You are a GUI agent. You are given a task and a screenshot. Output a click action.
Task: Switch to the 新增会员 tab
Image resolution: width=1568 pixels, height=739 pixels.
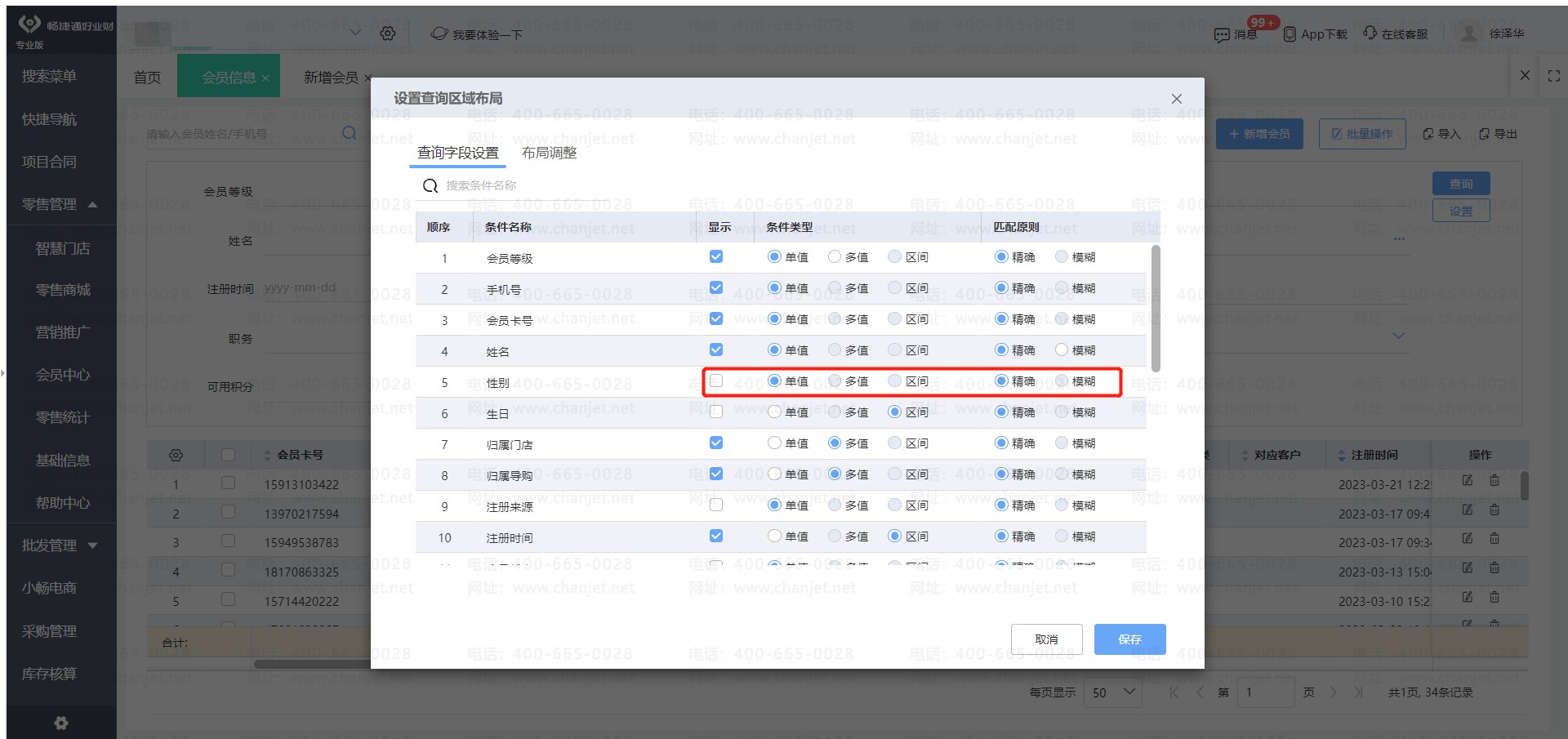331,77
